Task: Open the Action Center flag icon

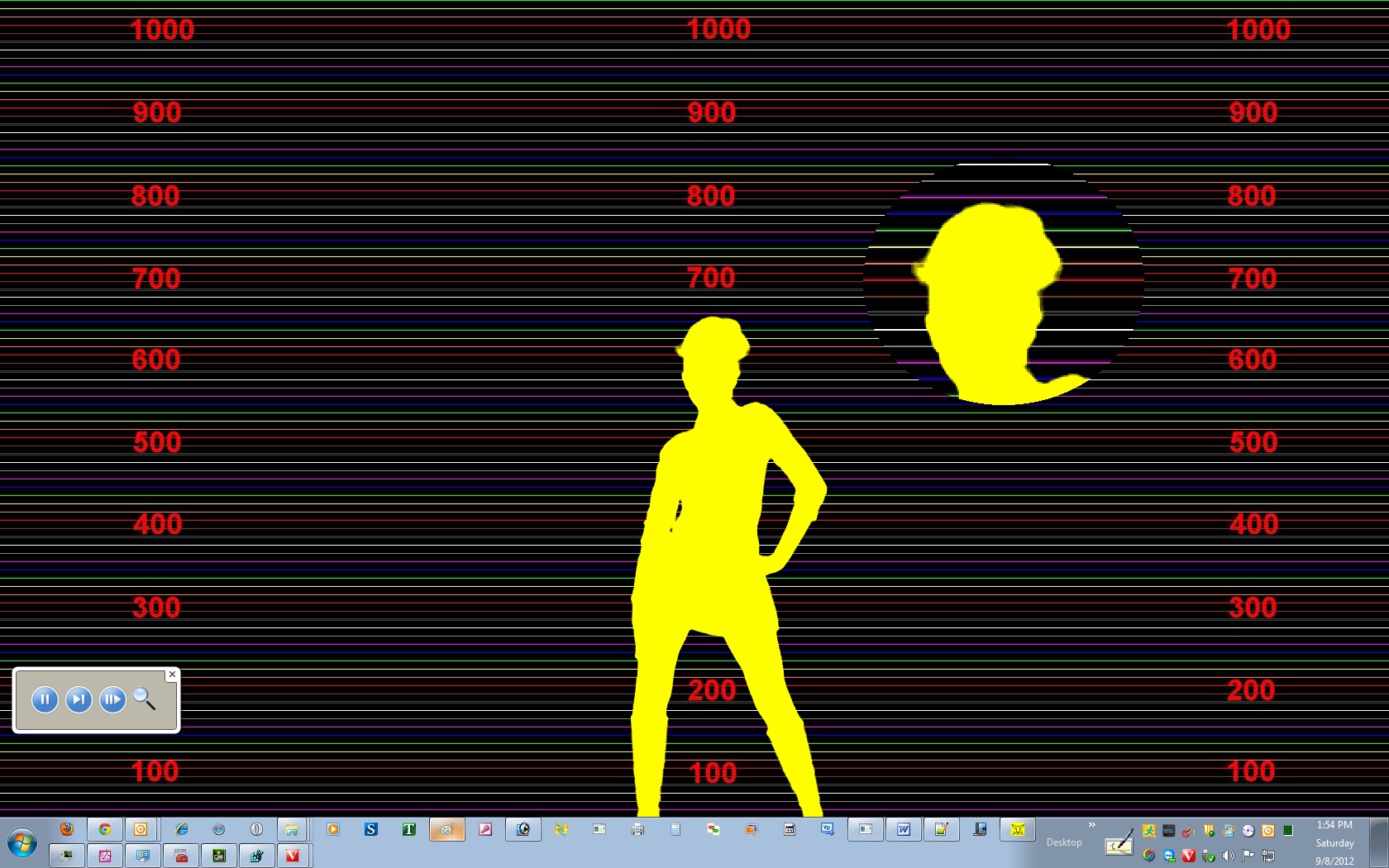Action: (x=1248, y=856)
